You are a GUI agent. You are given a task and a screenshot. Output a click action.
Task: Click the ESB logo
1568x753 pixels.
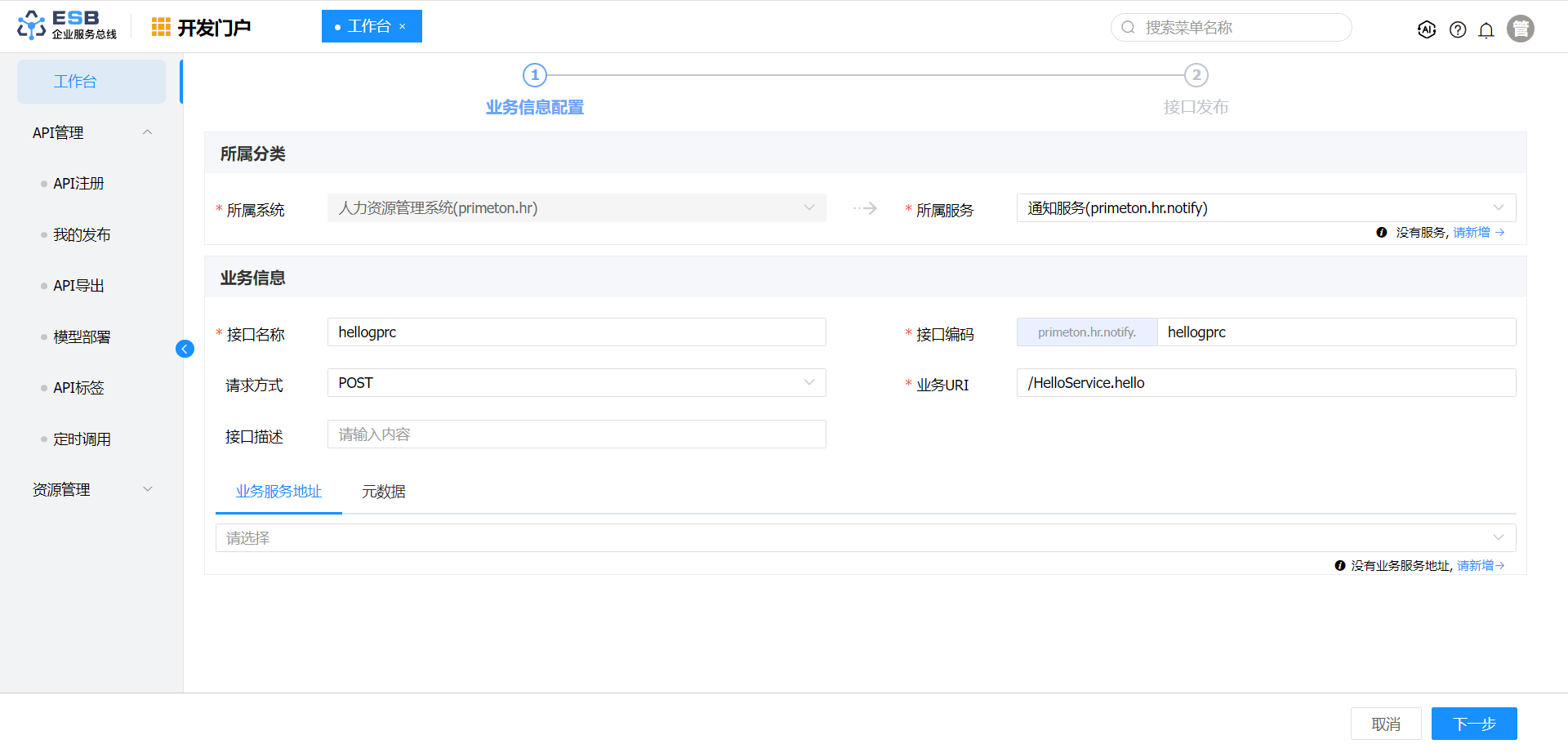click(67, 25)
